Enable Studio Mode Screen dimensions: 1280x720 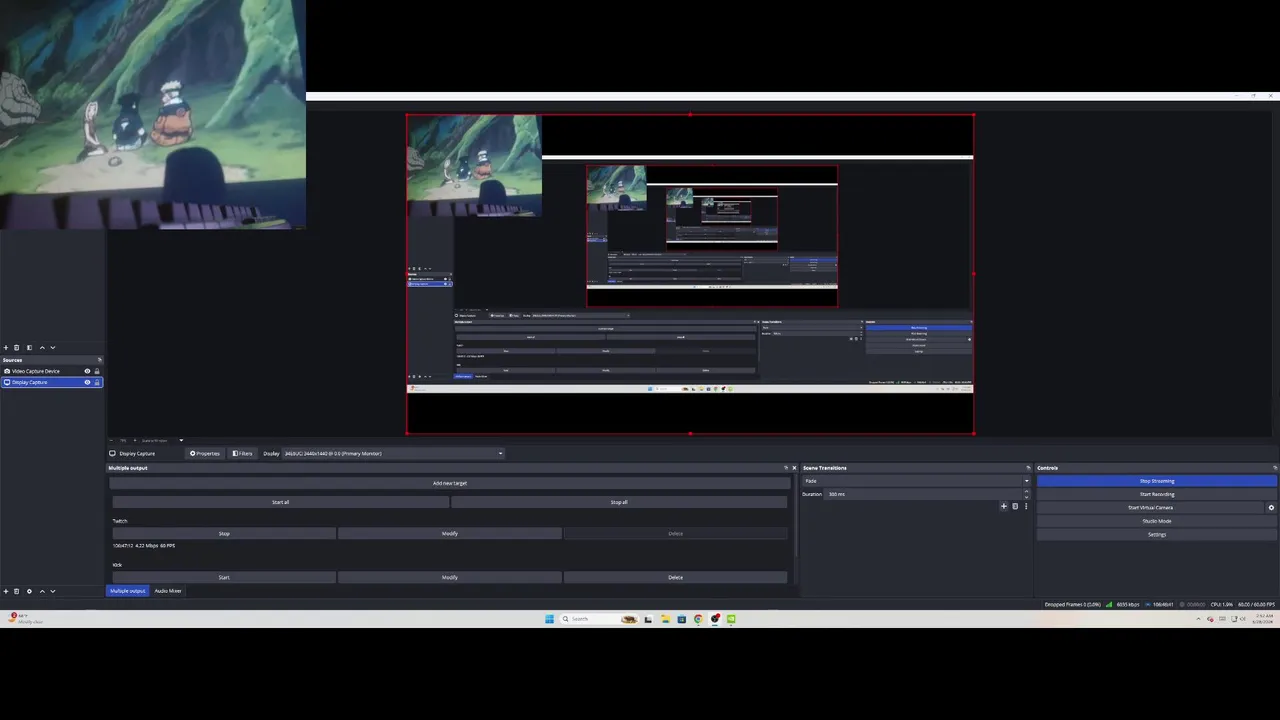(1157, 521)
